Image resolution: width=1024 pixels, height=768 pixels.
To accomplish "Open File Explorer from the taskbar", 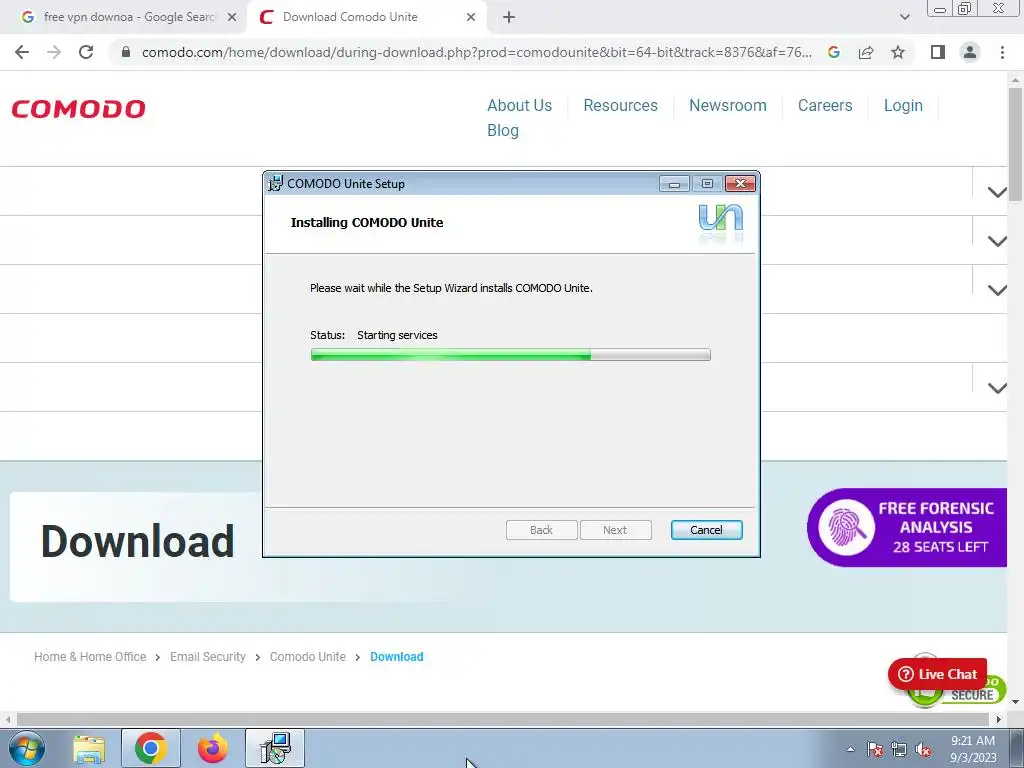I will point(89,748).
